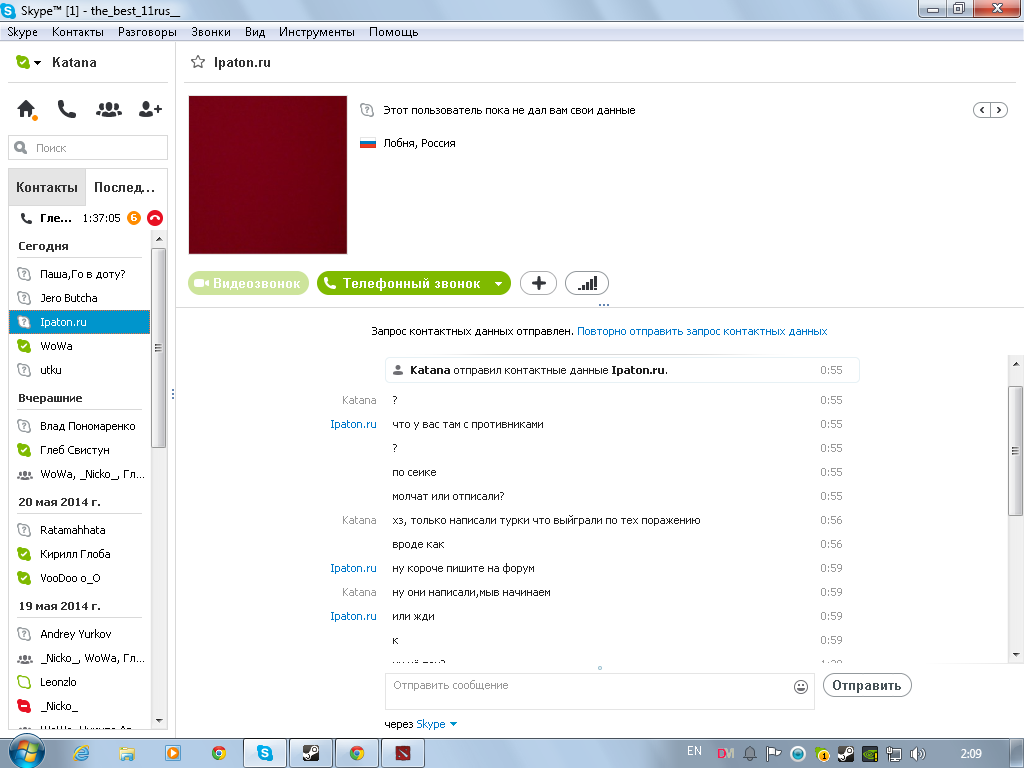Click the EN language indicator

tap(694, 751)
